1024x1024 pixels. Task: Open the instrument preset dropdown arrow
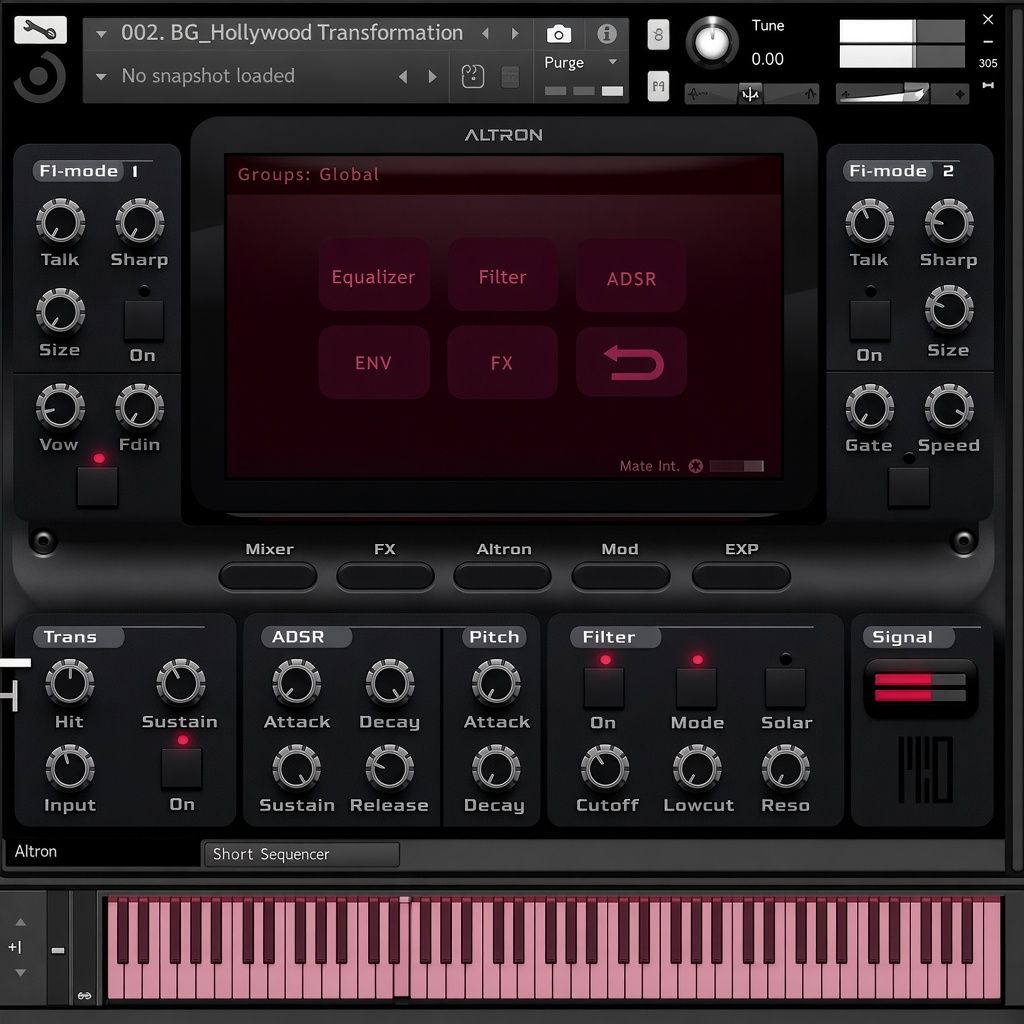click(x=101, y=34)
